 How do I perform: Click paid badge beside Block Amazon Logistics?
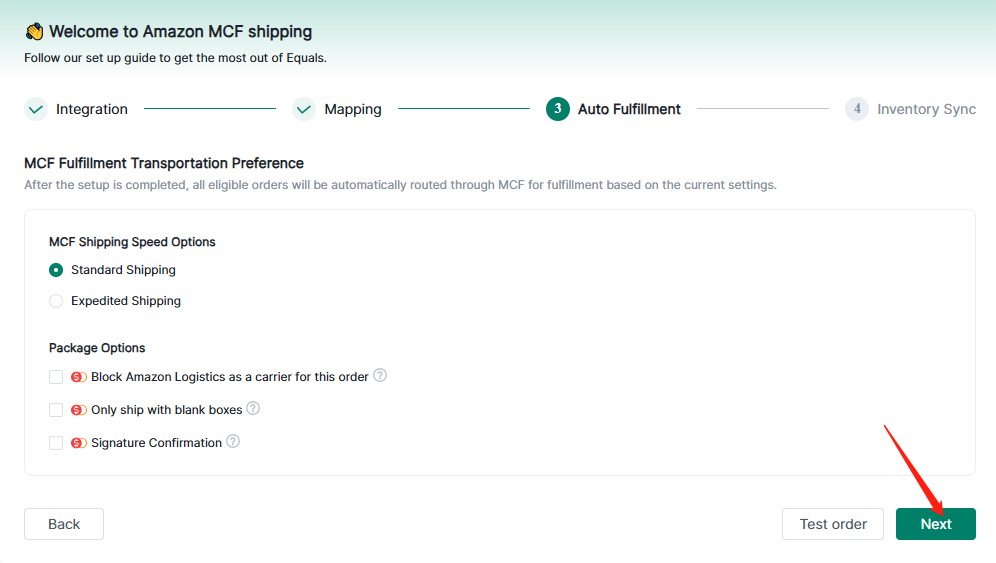click(x=79, y=377)
